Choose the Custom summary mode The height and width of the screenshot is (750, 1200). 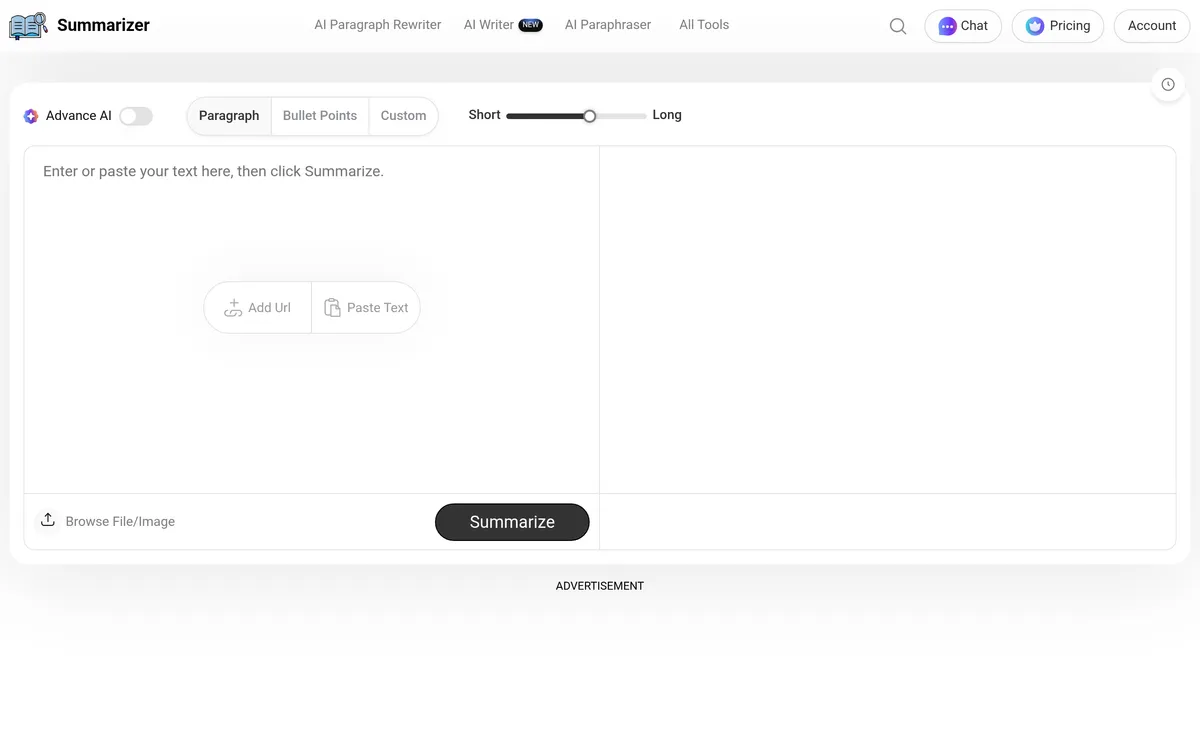tap(403, 116)
